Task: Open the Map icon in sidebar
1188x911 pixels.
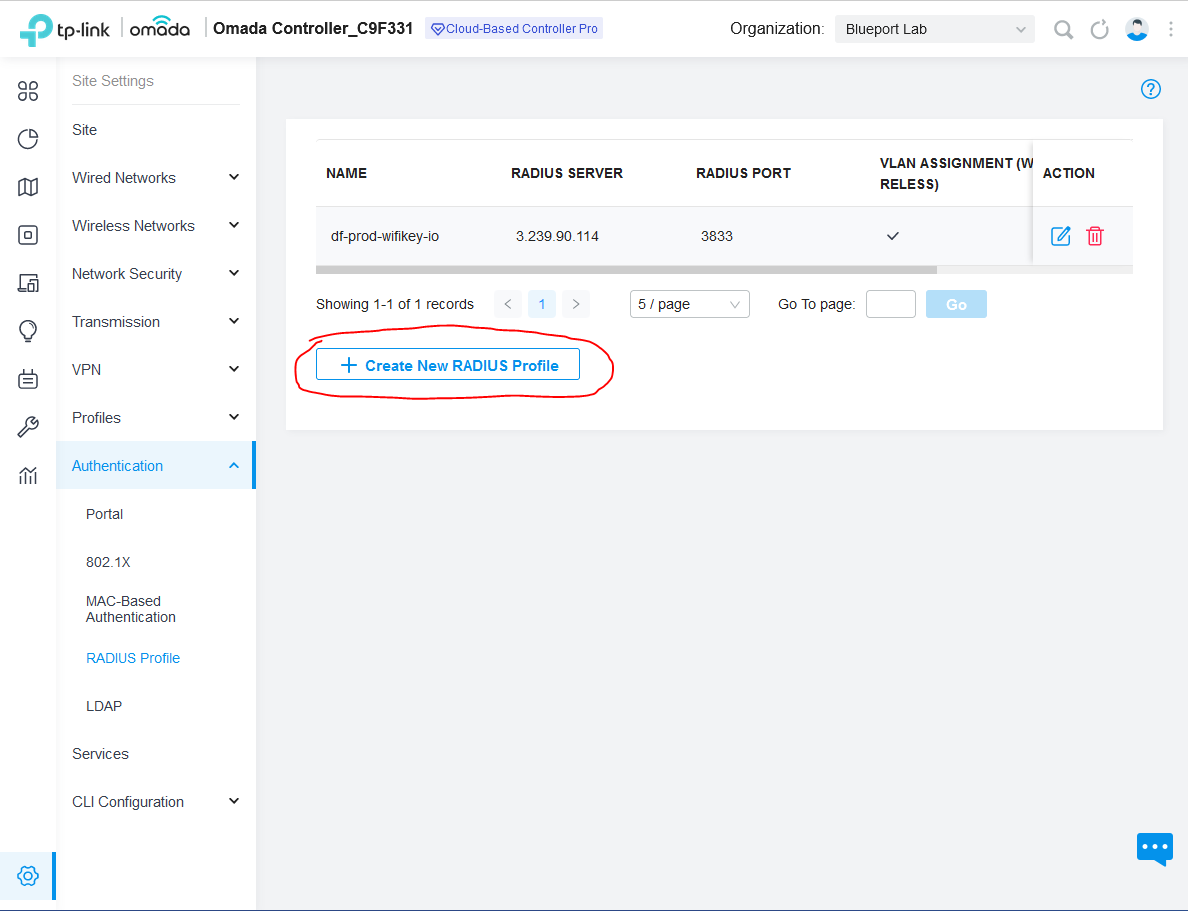Action: click(28, 187)
